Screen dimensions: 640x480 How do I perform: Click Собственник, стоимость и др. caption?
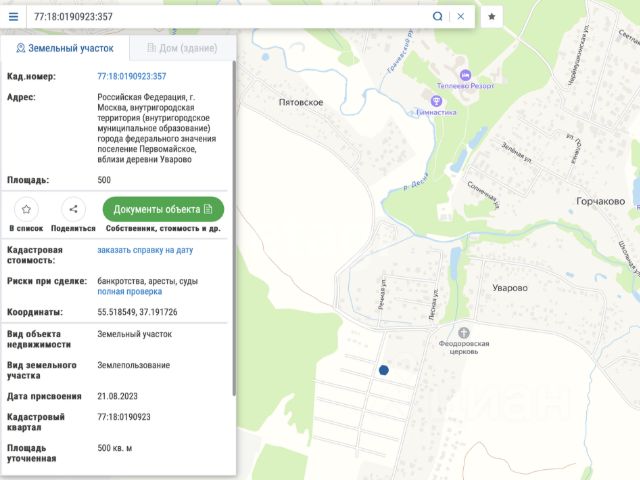(163, 229)
